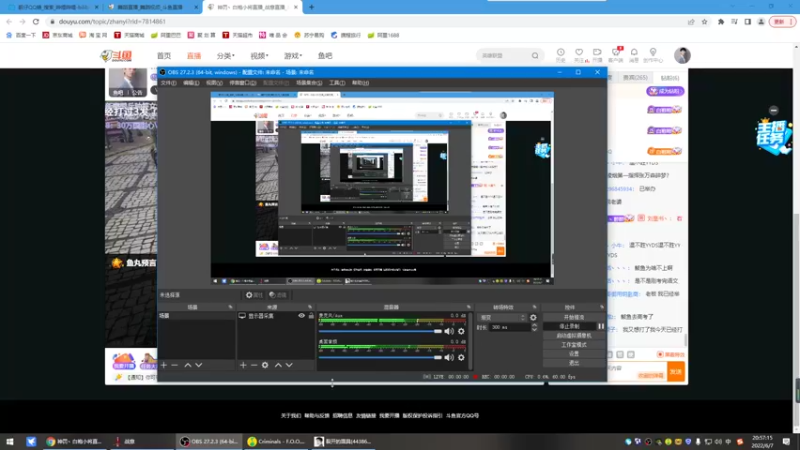Open Settings from OBS controls panel
This screenshot has height=450, width=800.
[573, 354]
